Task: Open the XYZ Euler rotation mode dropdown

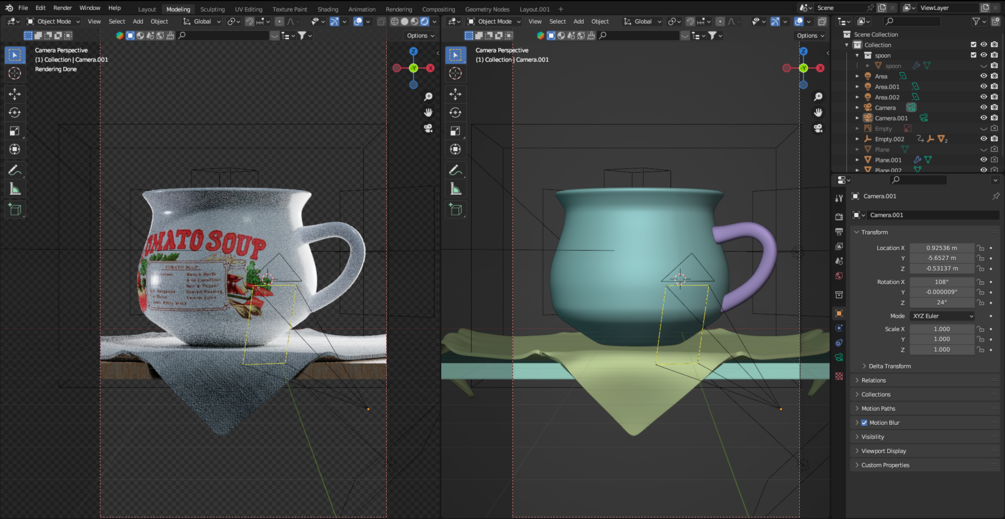Action: point(942,316)
